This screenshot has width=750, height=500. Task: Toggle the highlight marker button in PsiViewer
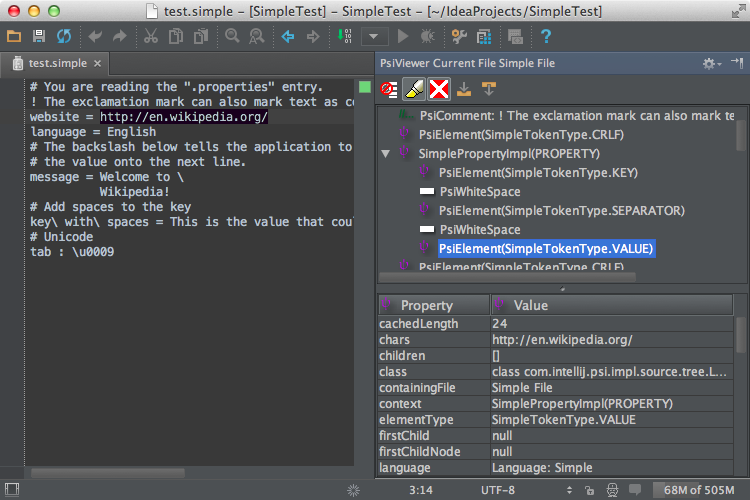[413, 90]
